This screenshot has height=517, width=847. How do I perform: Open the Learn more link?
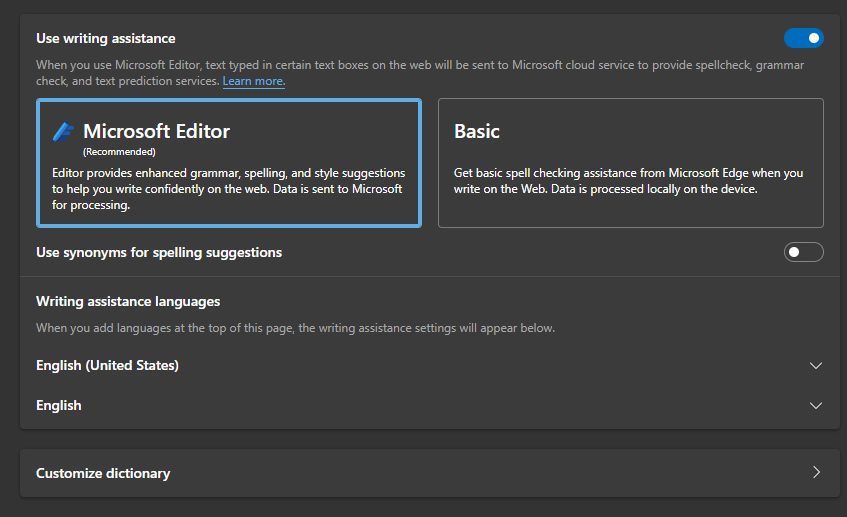(254, 81)
